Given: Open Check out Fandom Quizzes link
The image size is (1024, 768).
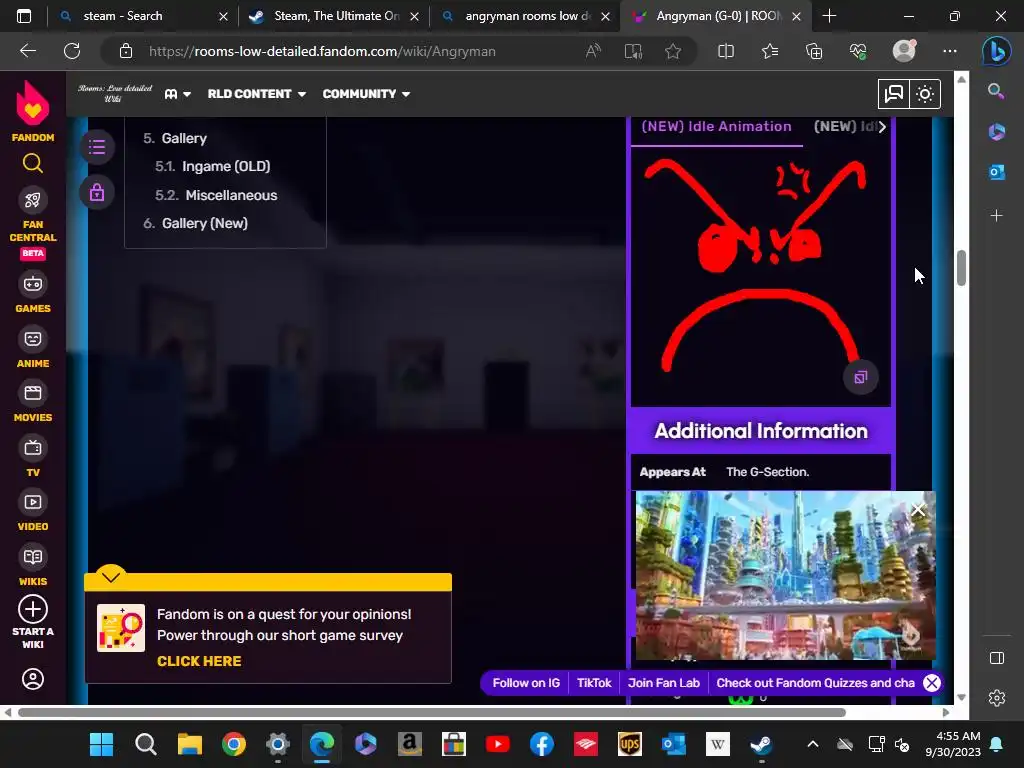Looking at the screenshot, I should pyautogui.click(x=815, y=683).
